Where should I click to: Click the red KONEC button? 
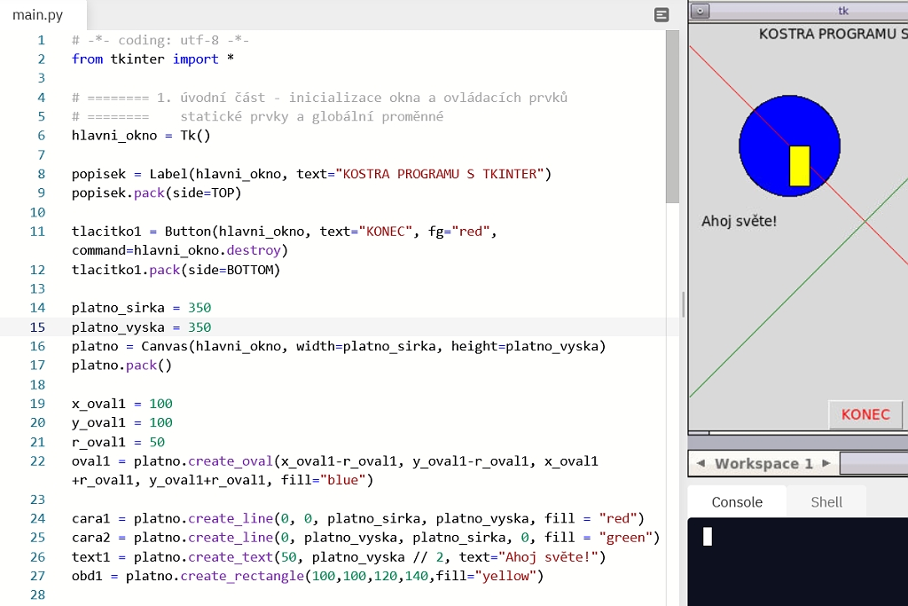pyautogui.click(x=865, y=415)
